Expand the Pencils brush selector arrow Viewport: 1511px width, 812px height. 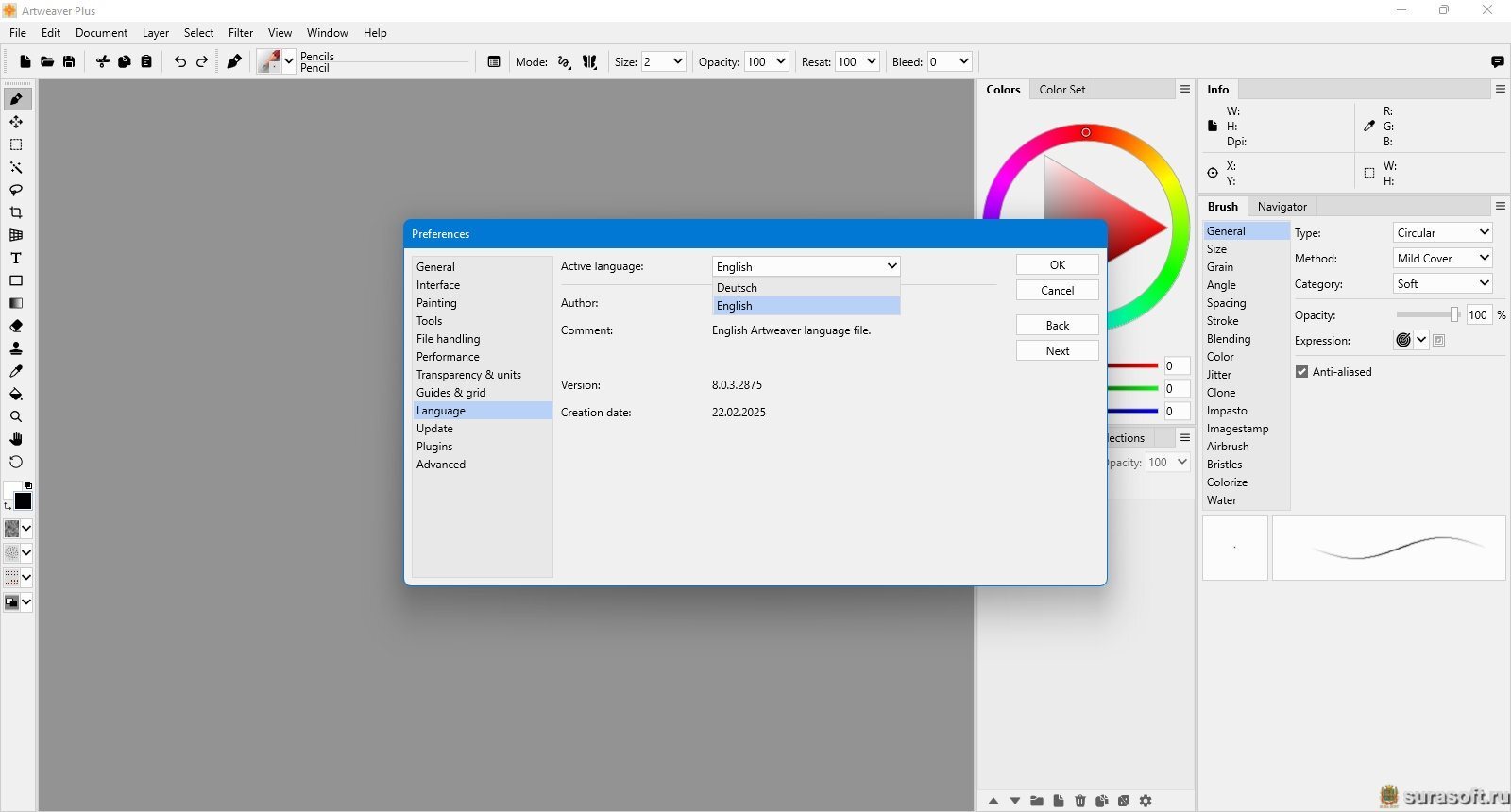click(x=289, y=61)
